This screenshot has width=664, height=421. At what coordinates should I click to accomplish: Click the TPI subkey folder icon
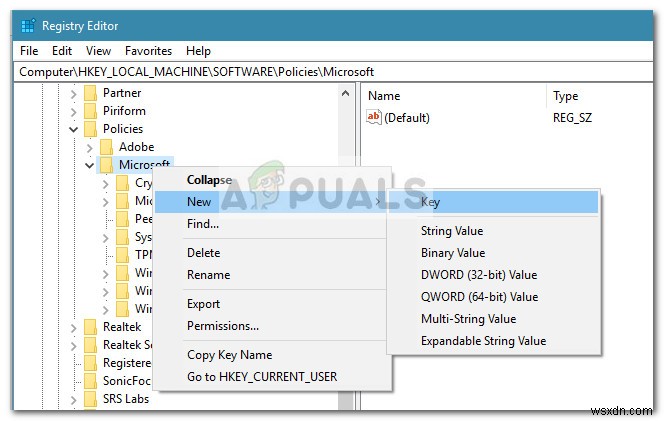123,255
